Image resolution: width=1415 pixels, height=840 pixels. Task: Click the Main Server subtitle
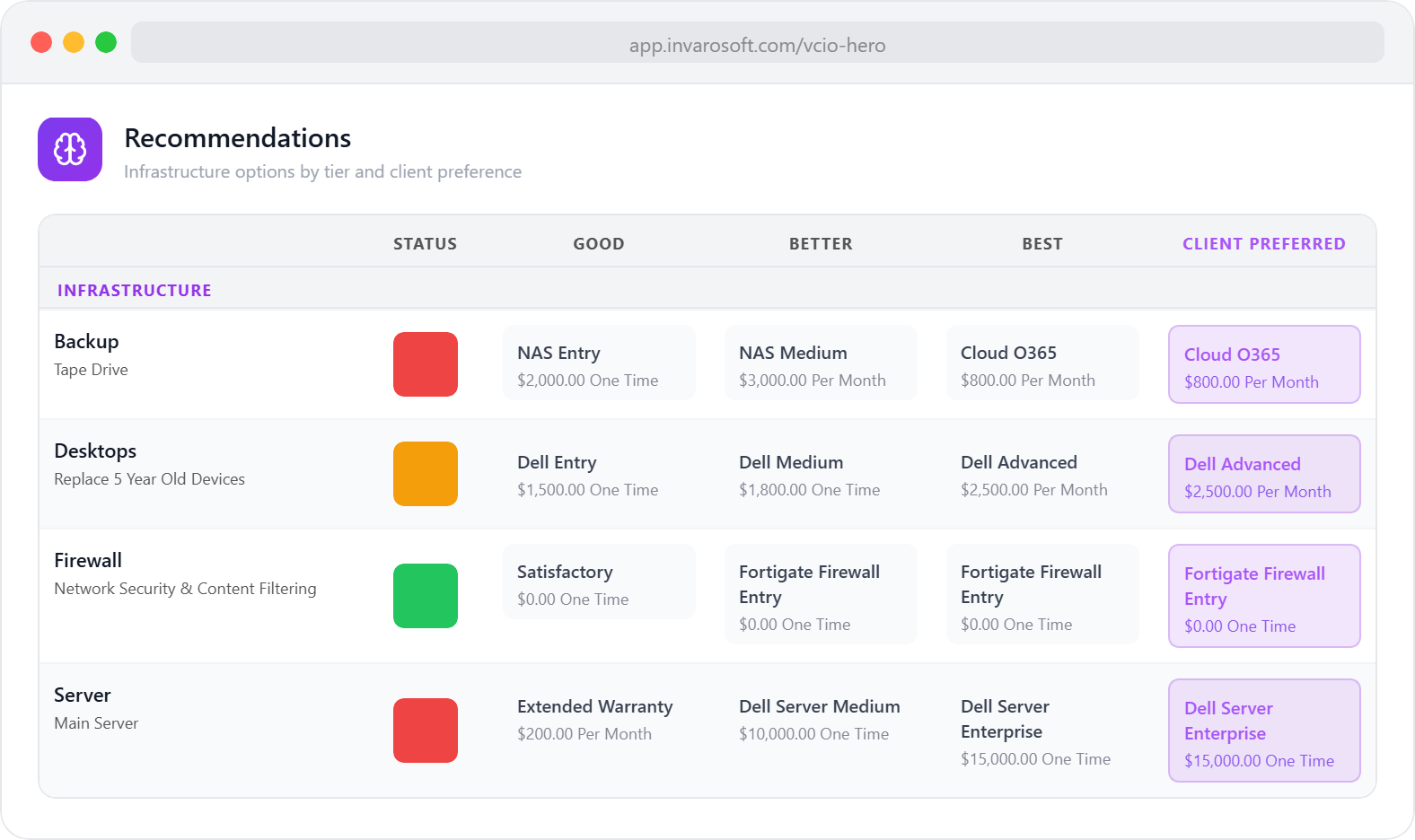96,723
